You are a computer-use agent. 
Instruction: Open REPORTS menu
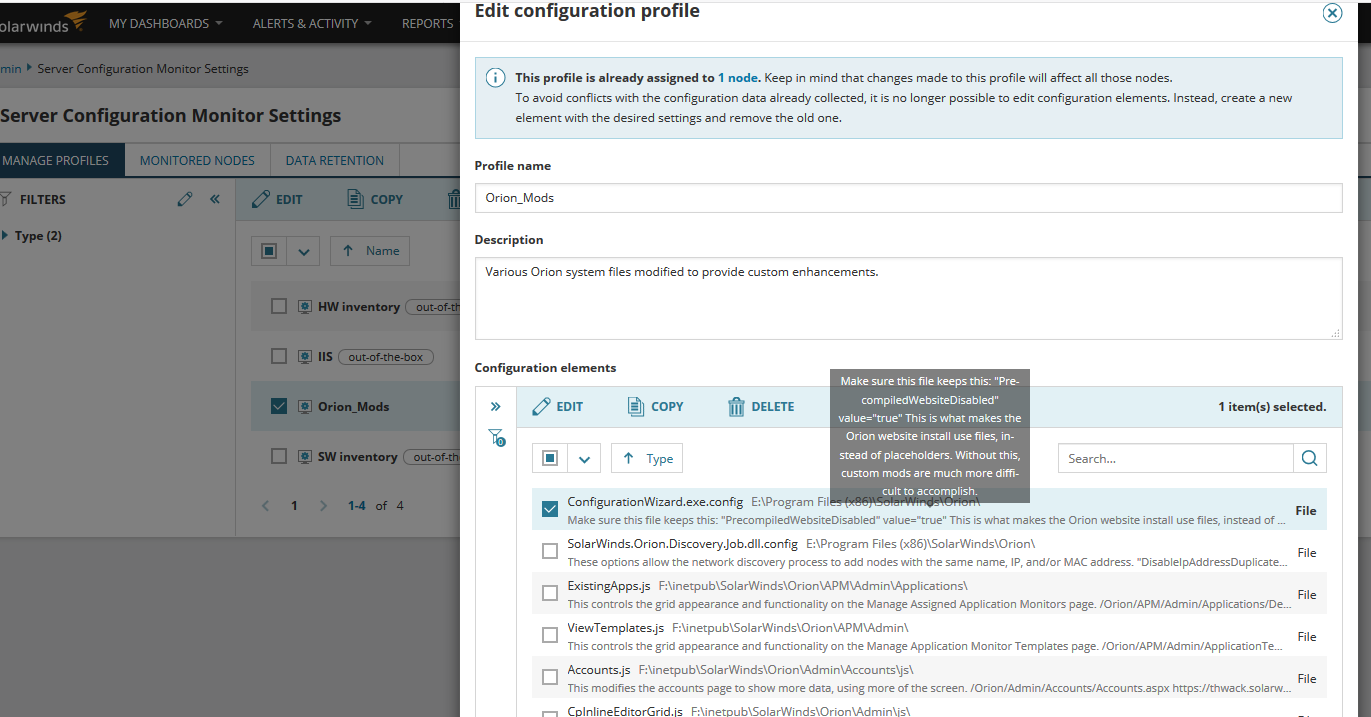coord(428,23)
